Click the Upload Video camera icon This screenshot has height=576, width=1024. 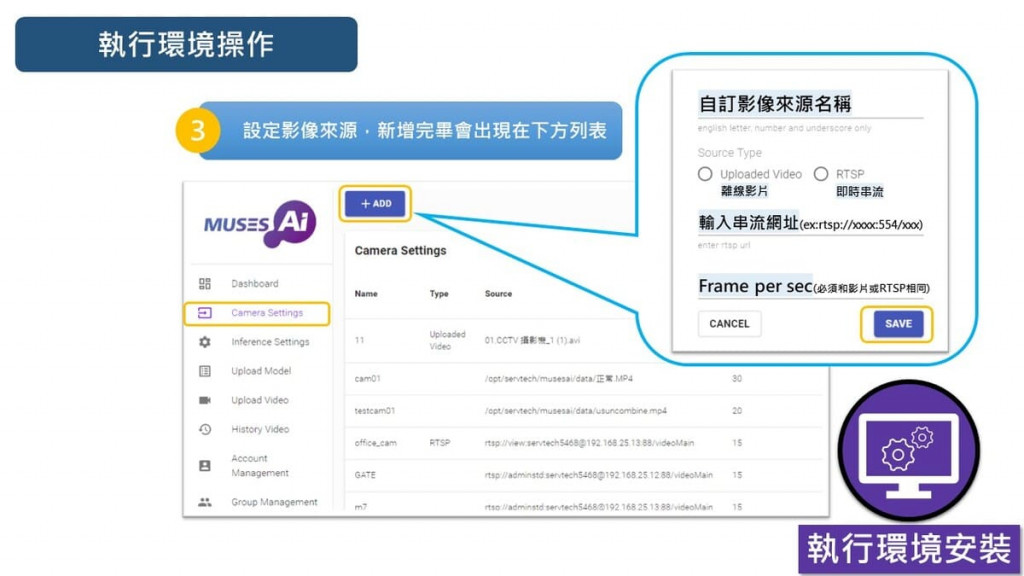(204, 400)
